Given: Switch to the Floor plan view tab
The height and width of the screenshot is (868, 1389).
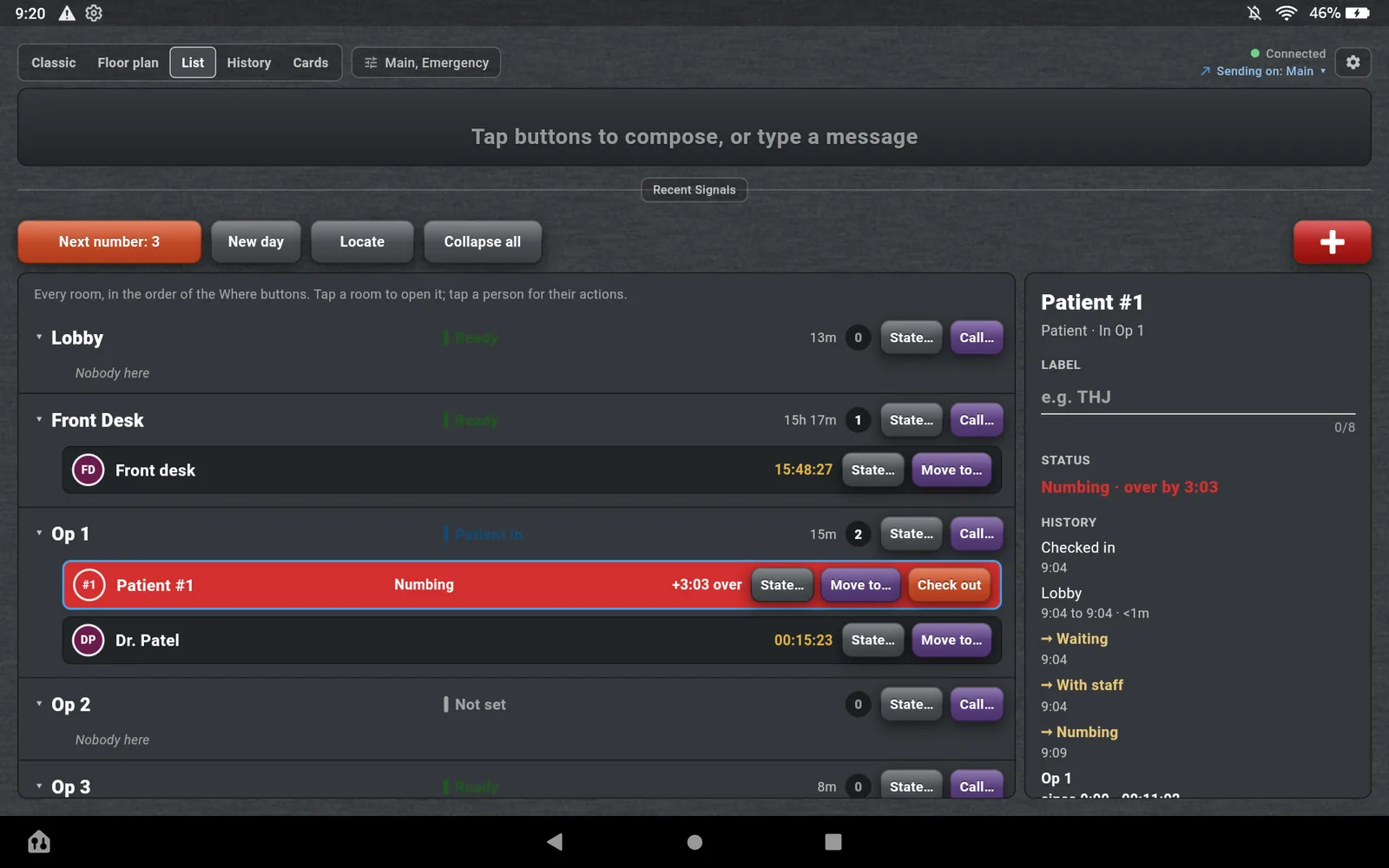Looking at the screenshot, I should click(x=128, y=62).
